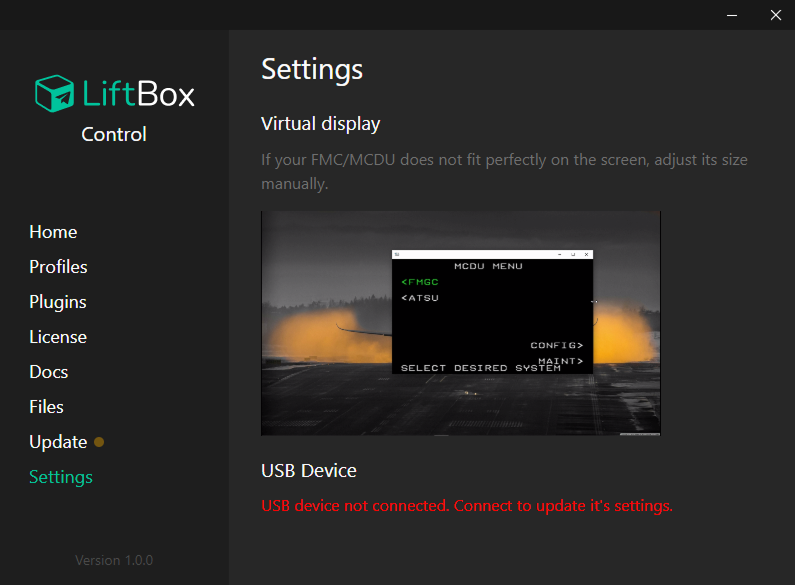Open the Files section
The image size is (795, 585).
46,407
